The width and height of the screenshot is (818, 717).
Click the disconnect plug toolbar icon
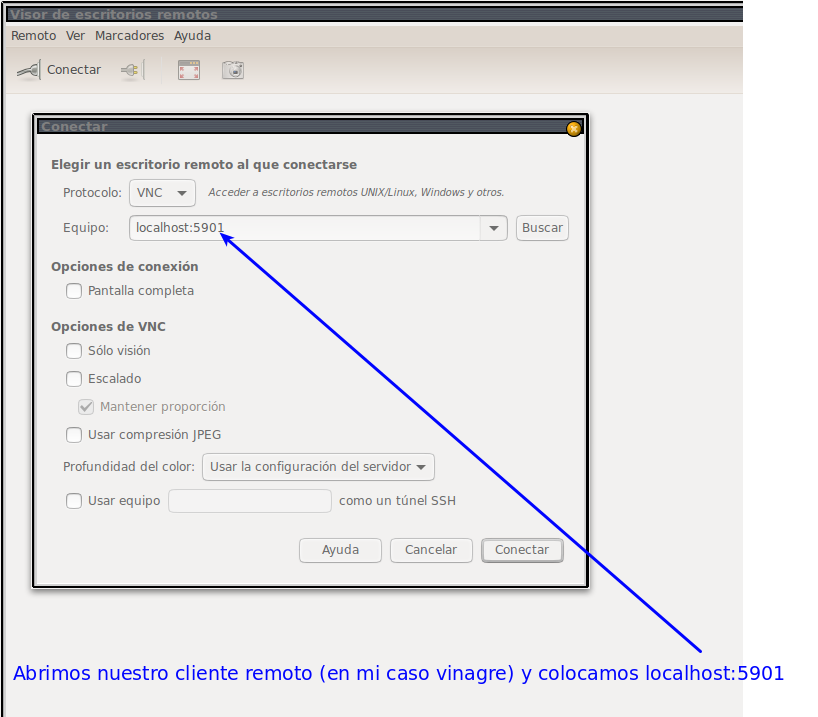click(x=131, y=70)
